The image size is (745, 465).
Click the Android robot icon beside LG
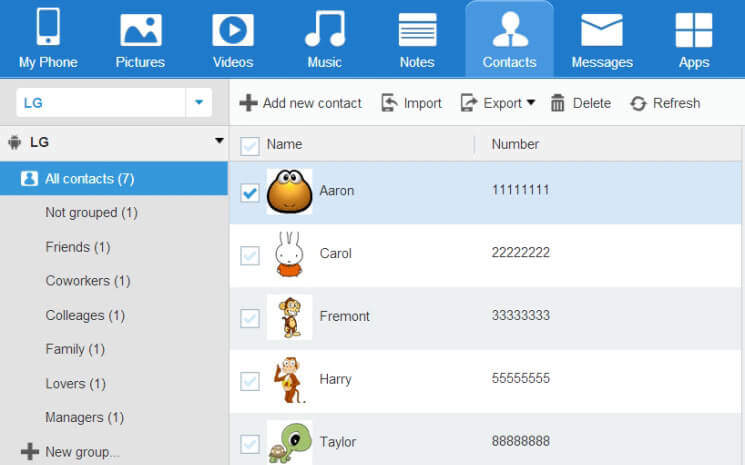[x=15, y=142]
